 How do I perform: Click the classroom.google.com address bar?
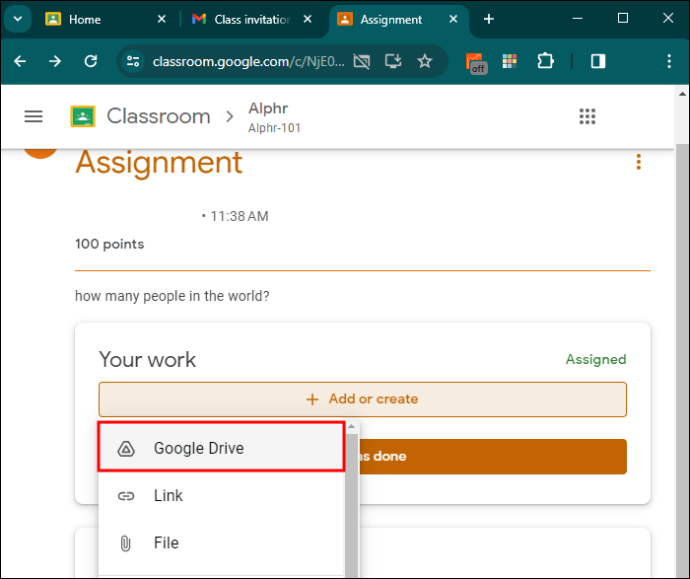coord(248,61)
